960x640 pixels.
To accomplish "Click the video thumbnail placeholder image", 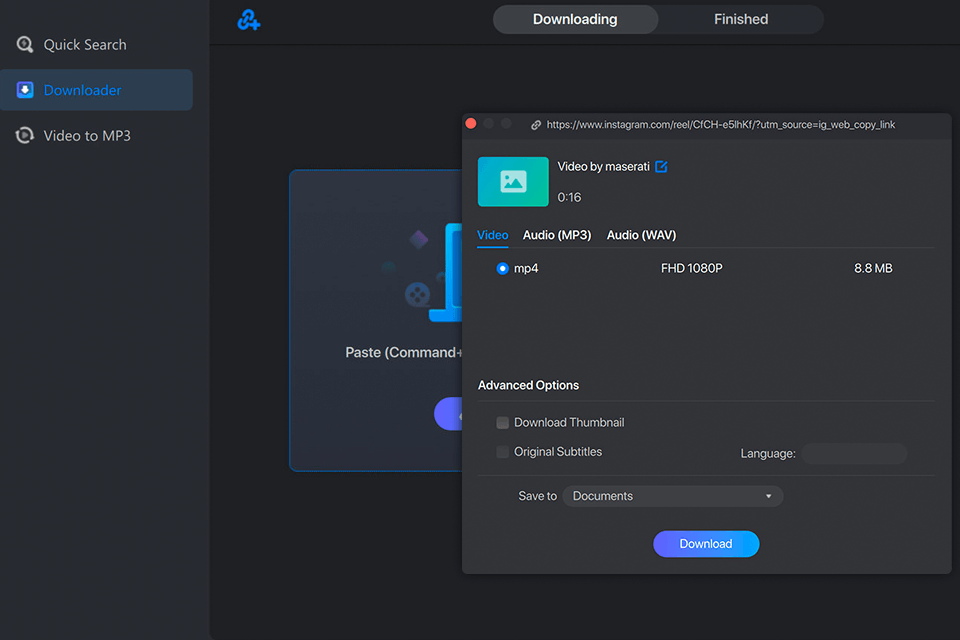I will (x=513, y=182).
